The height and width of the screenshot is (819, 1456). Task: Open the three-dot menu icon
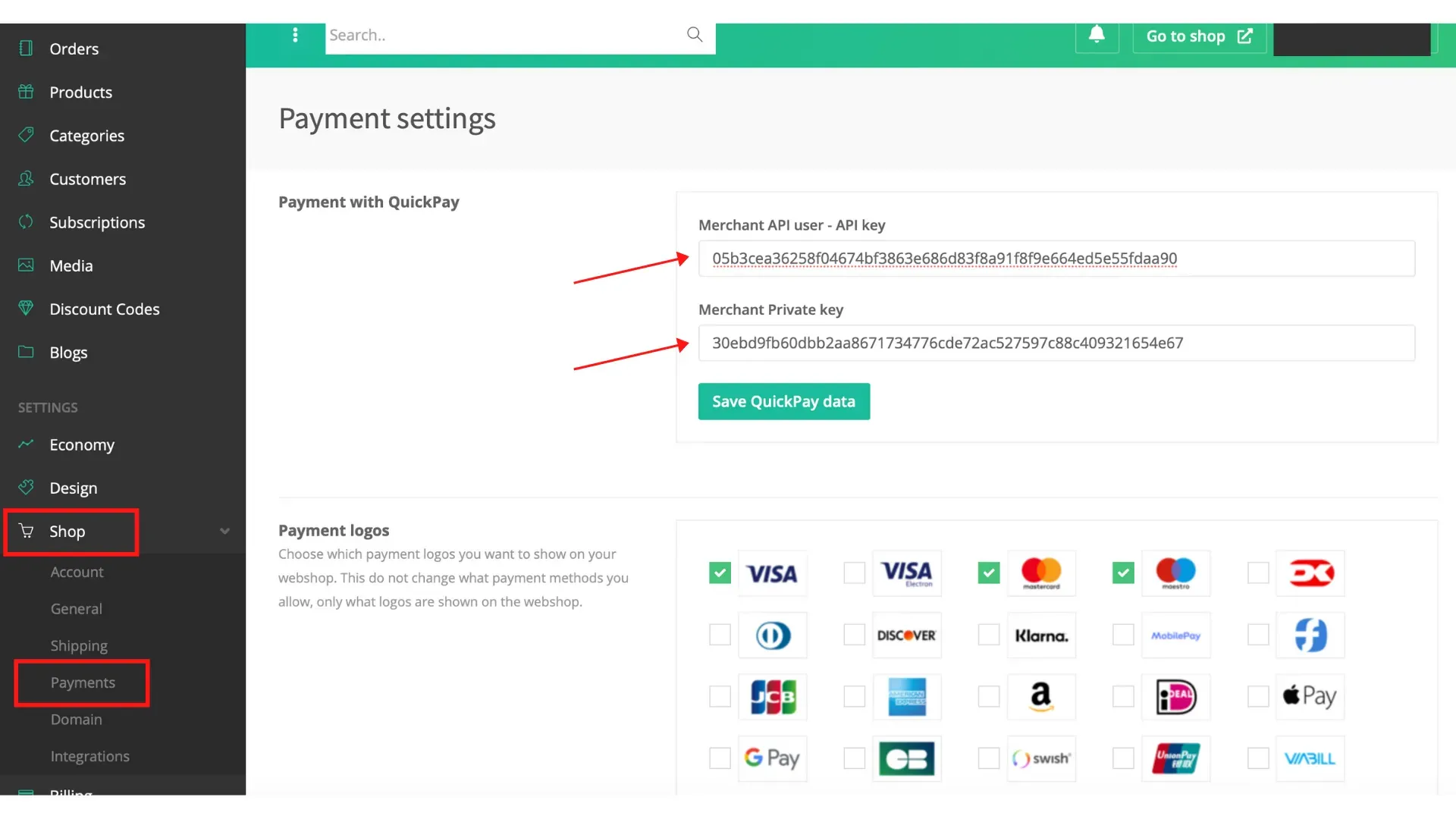[295, 35]
